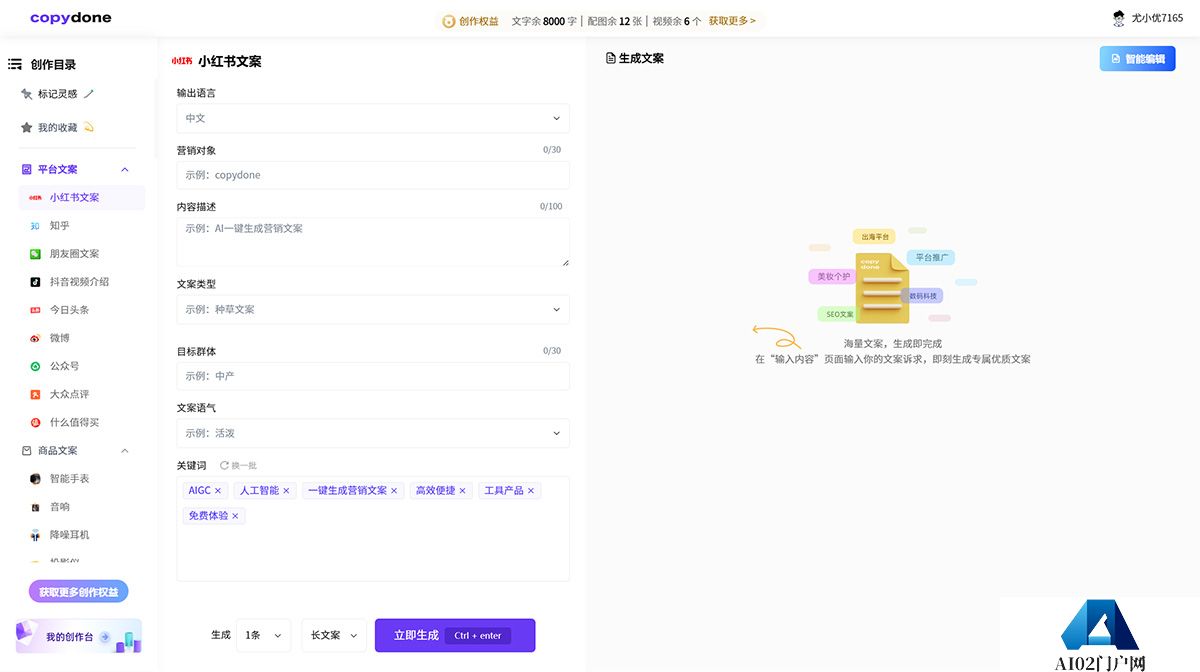Screen dimensions: 1200x672
Task: Click the 生成文案 document icon
Action: coord(611,58)
